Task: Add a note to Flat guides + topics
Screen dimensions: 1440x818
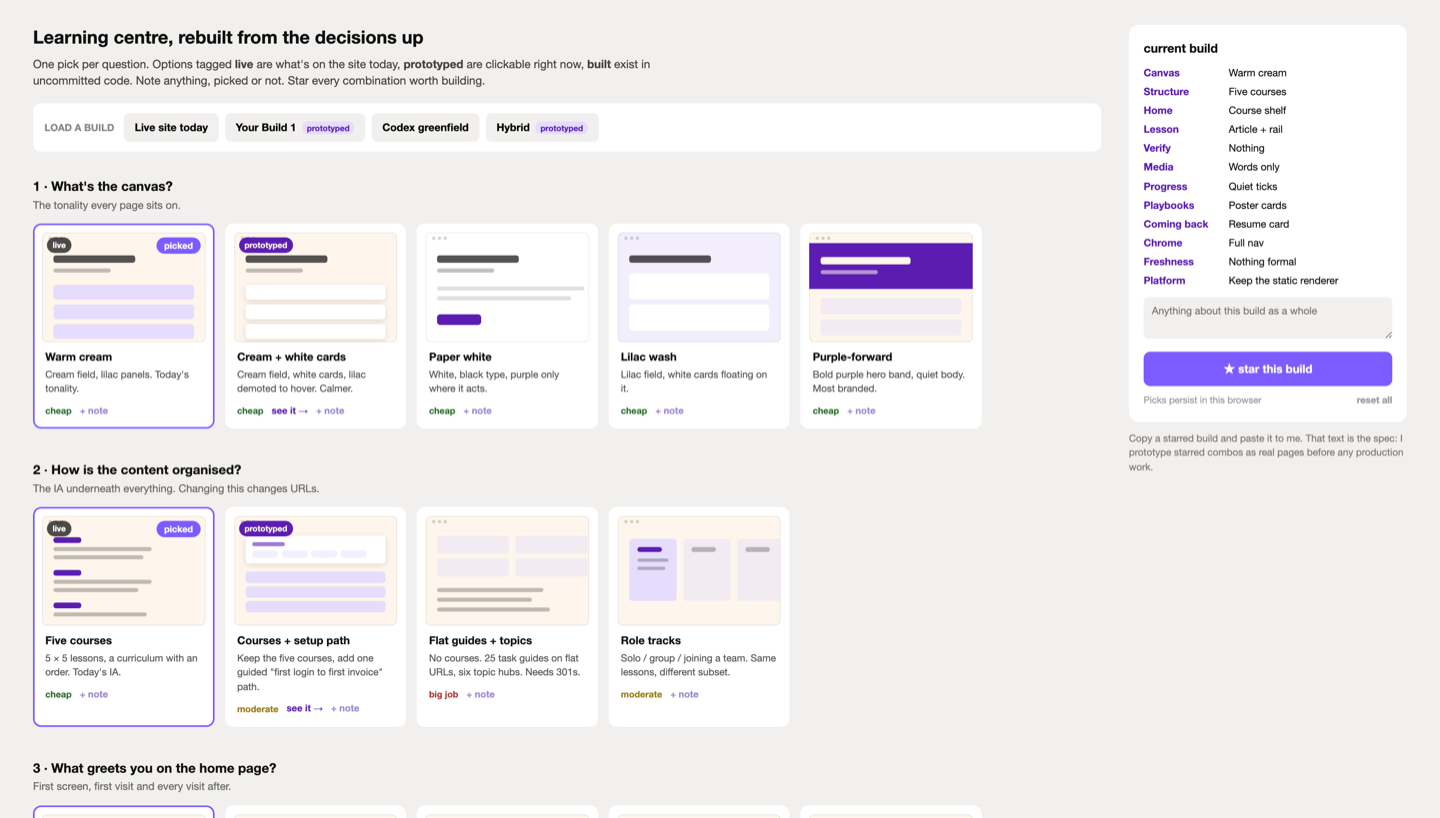Action: pyautogui.click(x=480, y=694)
